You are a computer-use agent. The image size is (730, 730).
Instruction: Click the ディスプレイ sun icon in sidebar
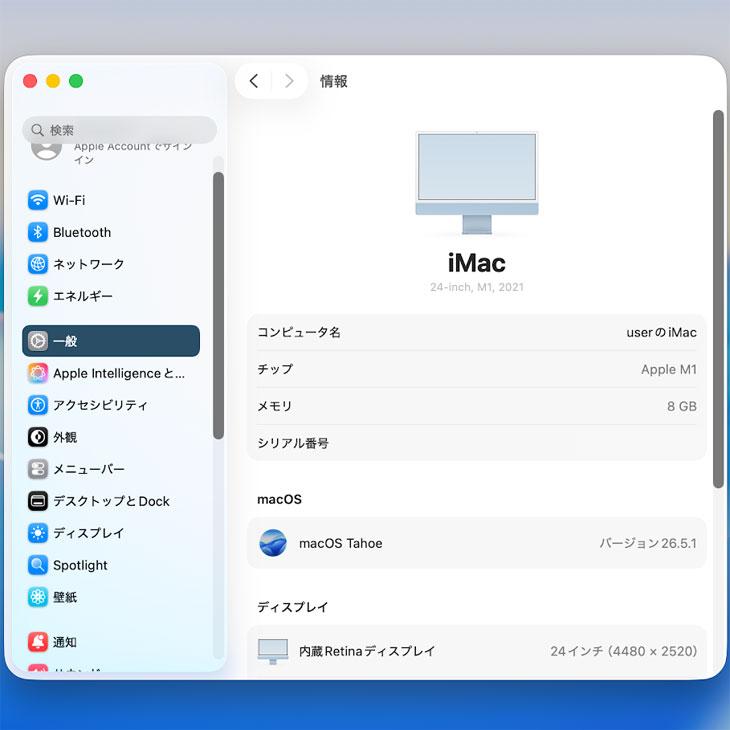point(38,533)
